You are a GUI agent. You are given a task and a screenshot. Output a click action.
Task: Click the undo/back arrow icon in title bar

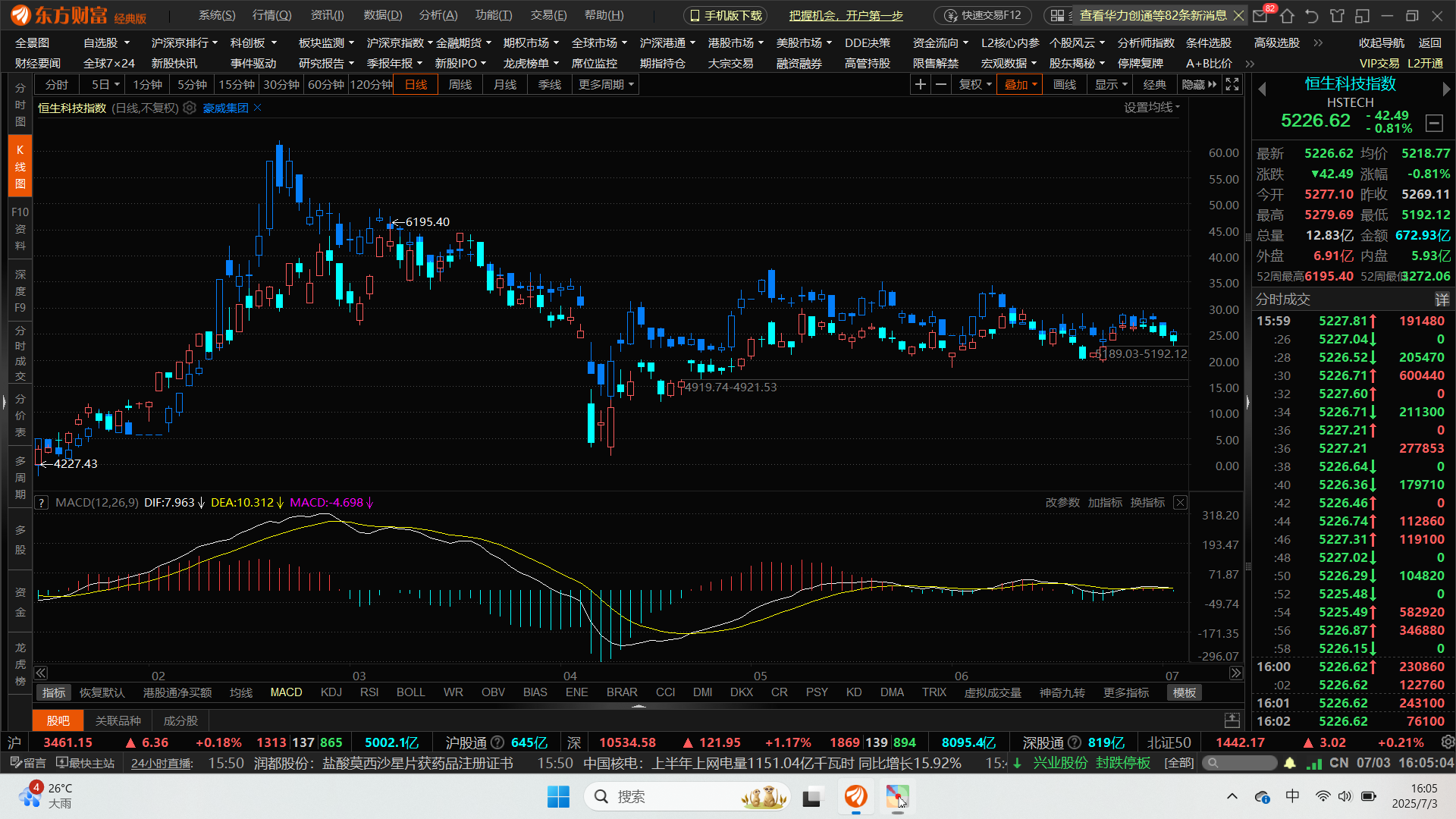[1312, 16]
